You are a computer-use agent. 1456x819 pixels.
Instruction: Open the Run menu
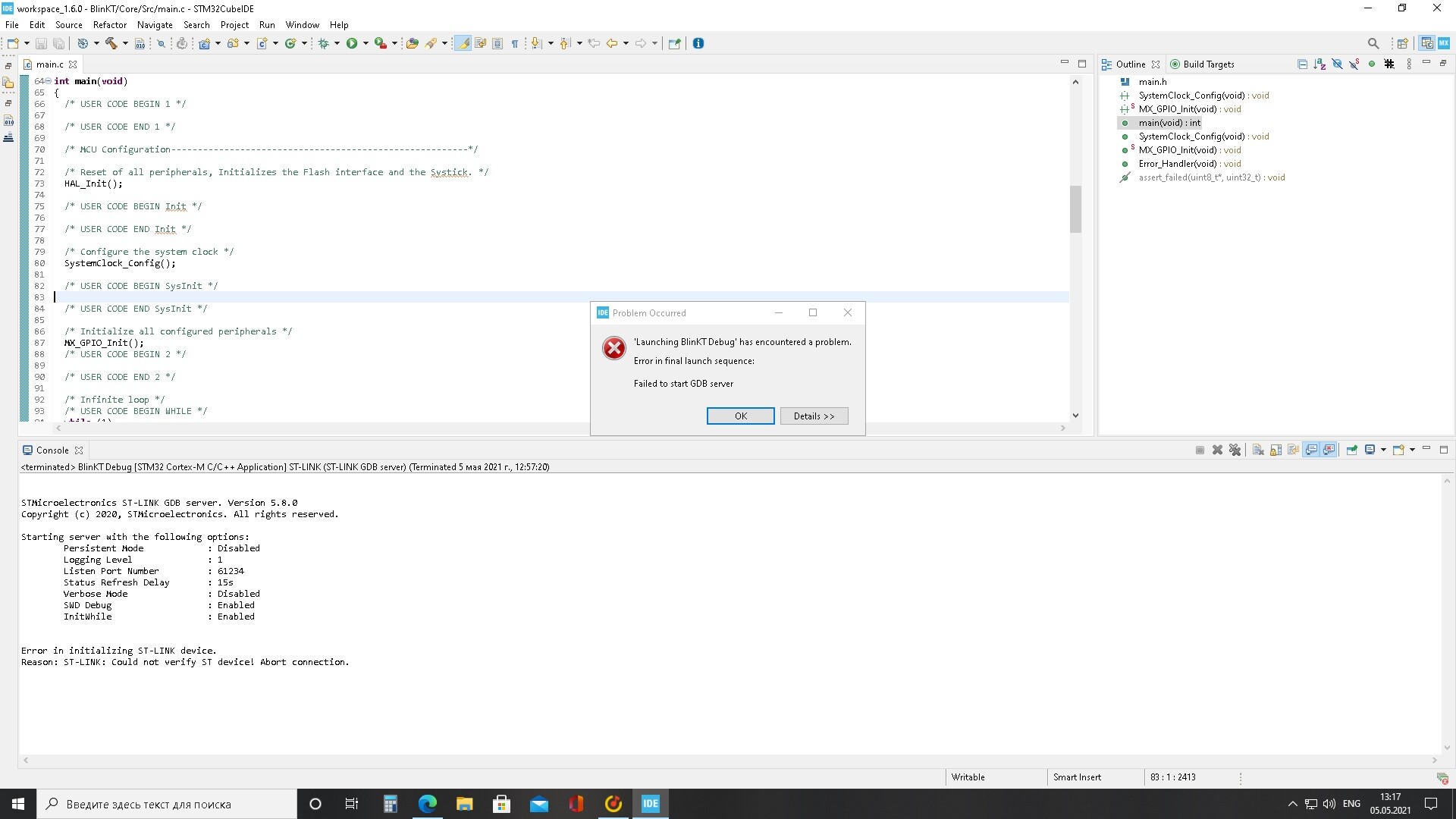pos(267,25)
